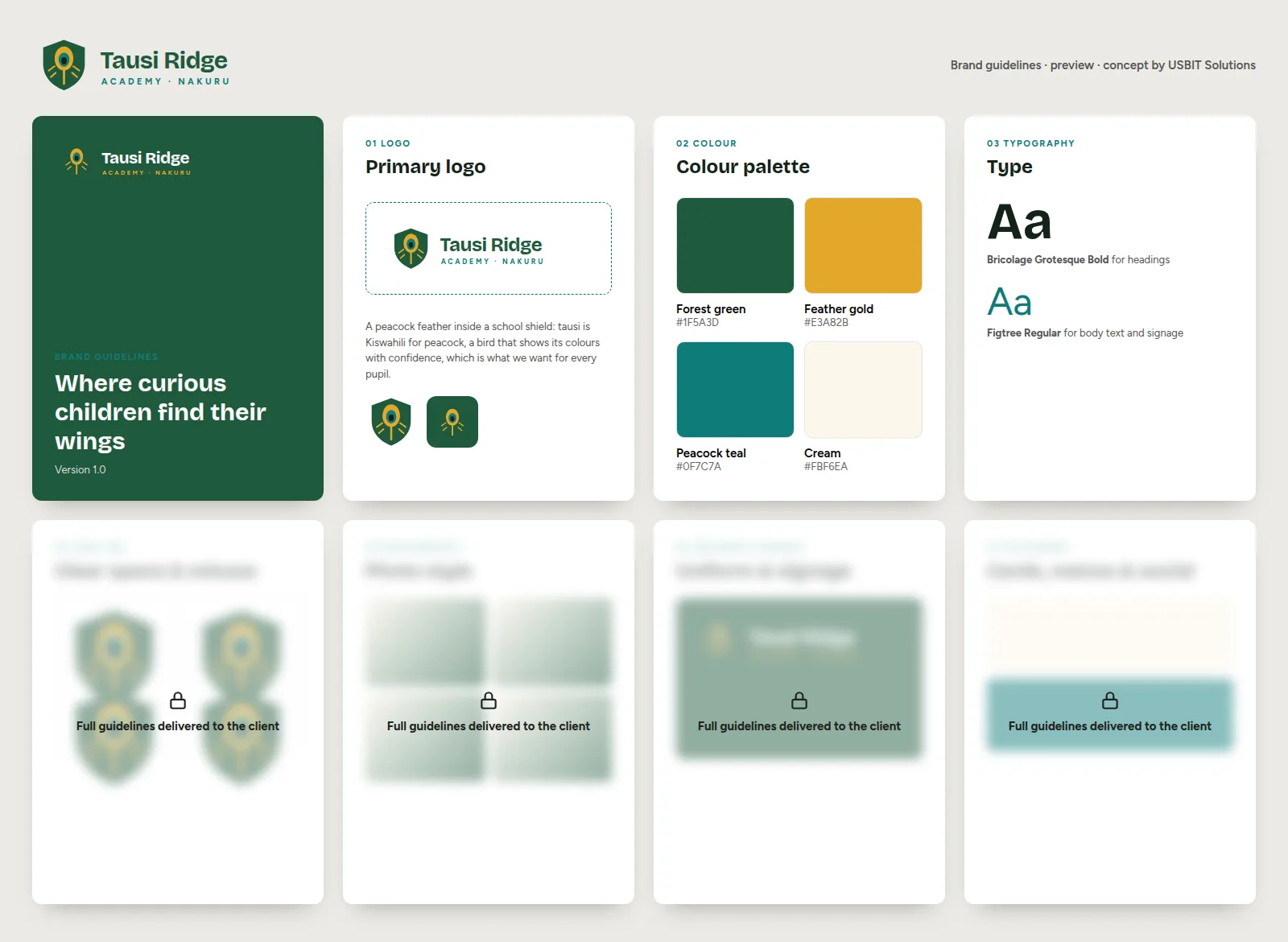This screenshot has height=942, width=1288.
Task: Click the locked message on the blurred photo card
Action: coord(489,726)
